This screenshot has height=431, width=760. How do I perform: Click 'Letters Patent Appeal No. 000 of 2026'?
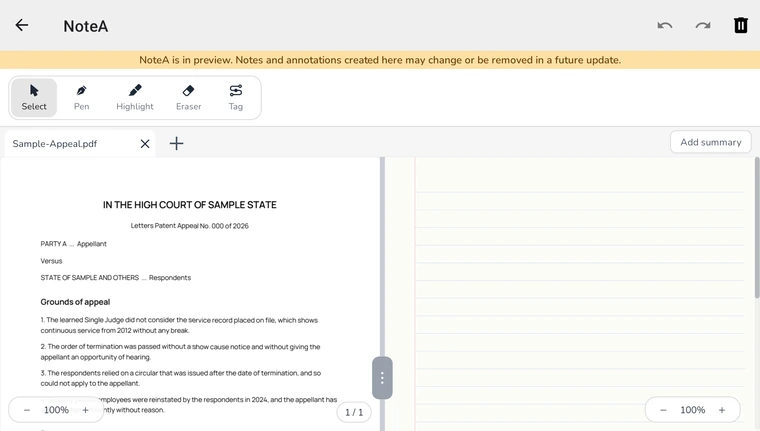[190, 226]
